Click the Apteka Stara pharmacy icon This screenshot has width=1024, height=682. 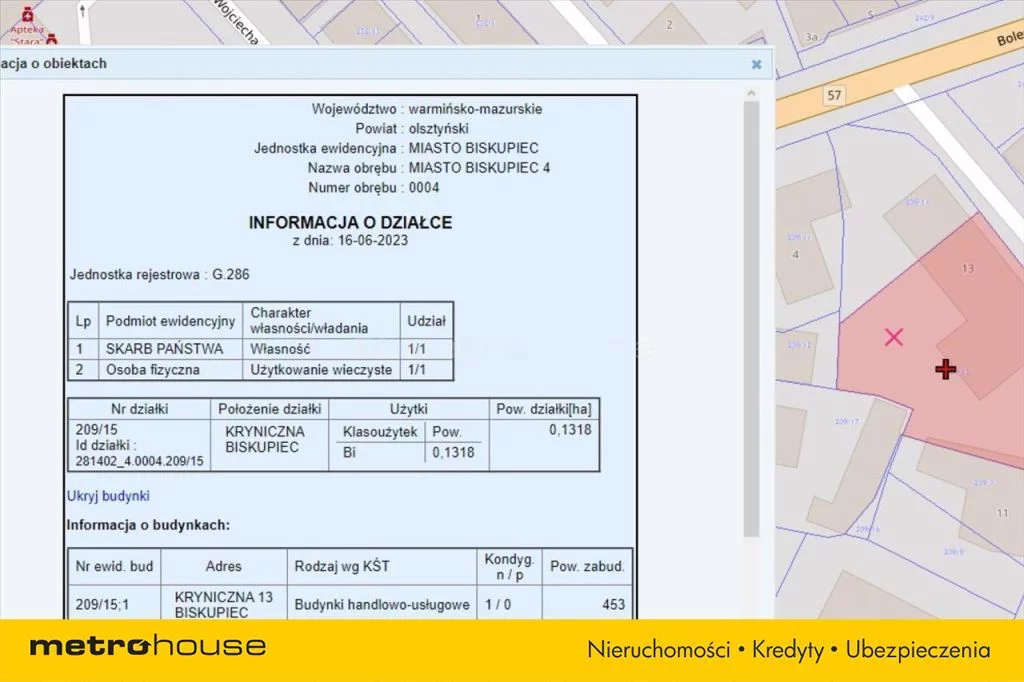(x=30, y=17)
